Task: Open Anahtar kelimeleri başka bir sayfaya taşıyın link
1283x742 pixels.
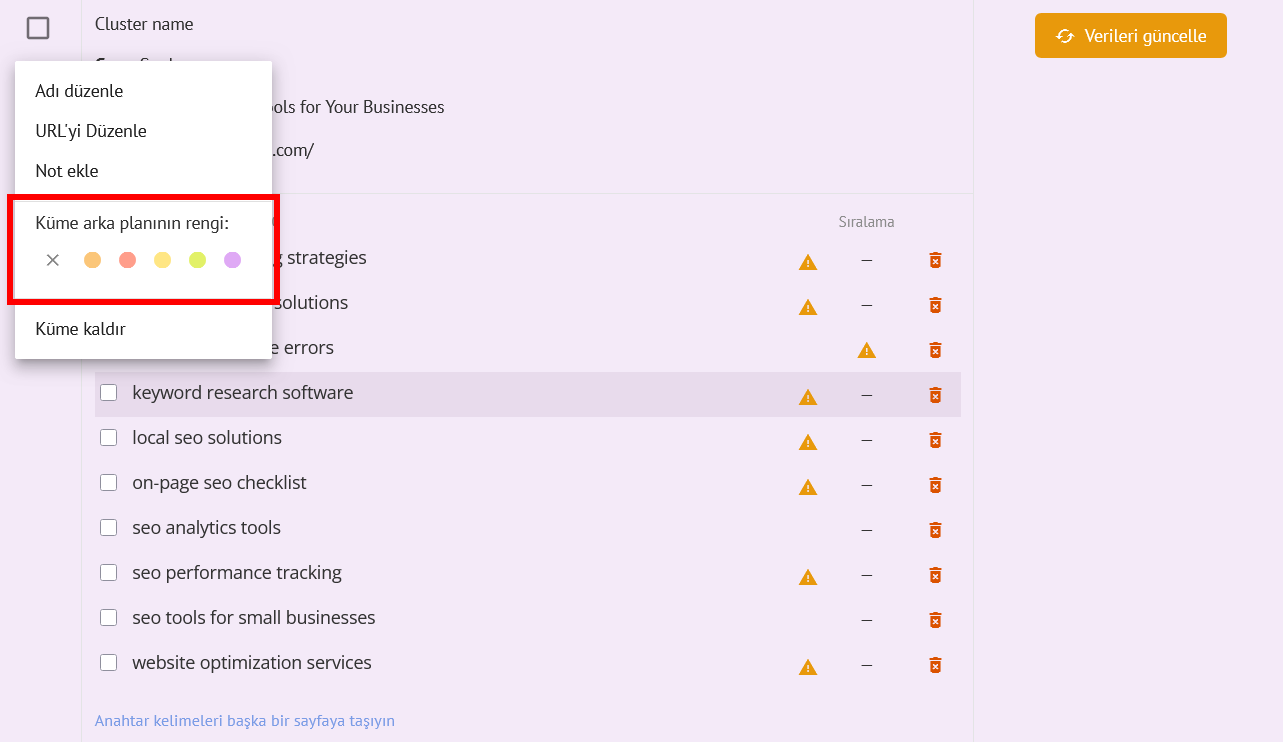Action: point(245,720)
